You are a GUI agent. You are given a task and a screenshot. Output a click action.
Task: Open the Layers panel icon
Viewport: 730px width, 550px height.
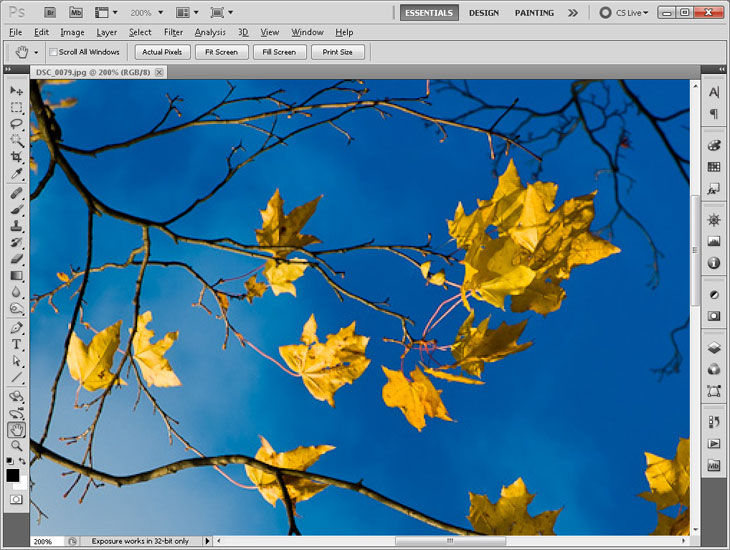[x=714, y=347]
